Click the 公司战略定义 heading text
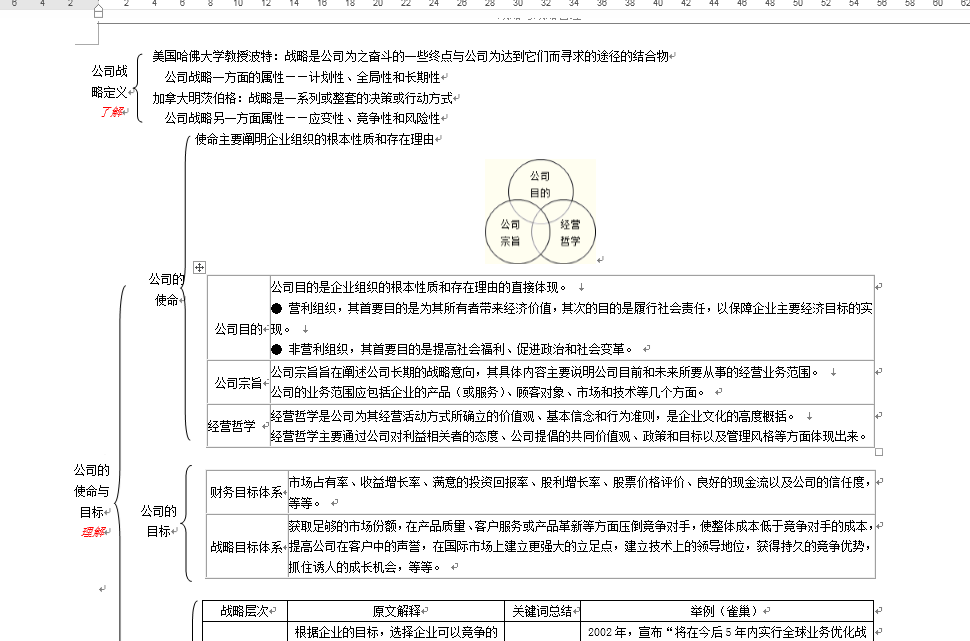This screenshot has height=641, width=970. pyautogui.click(x=109, y=82)
